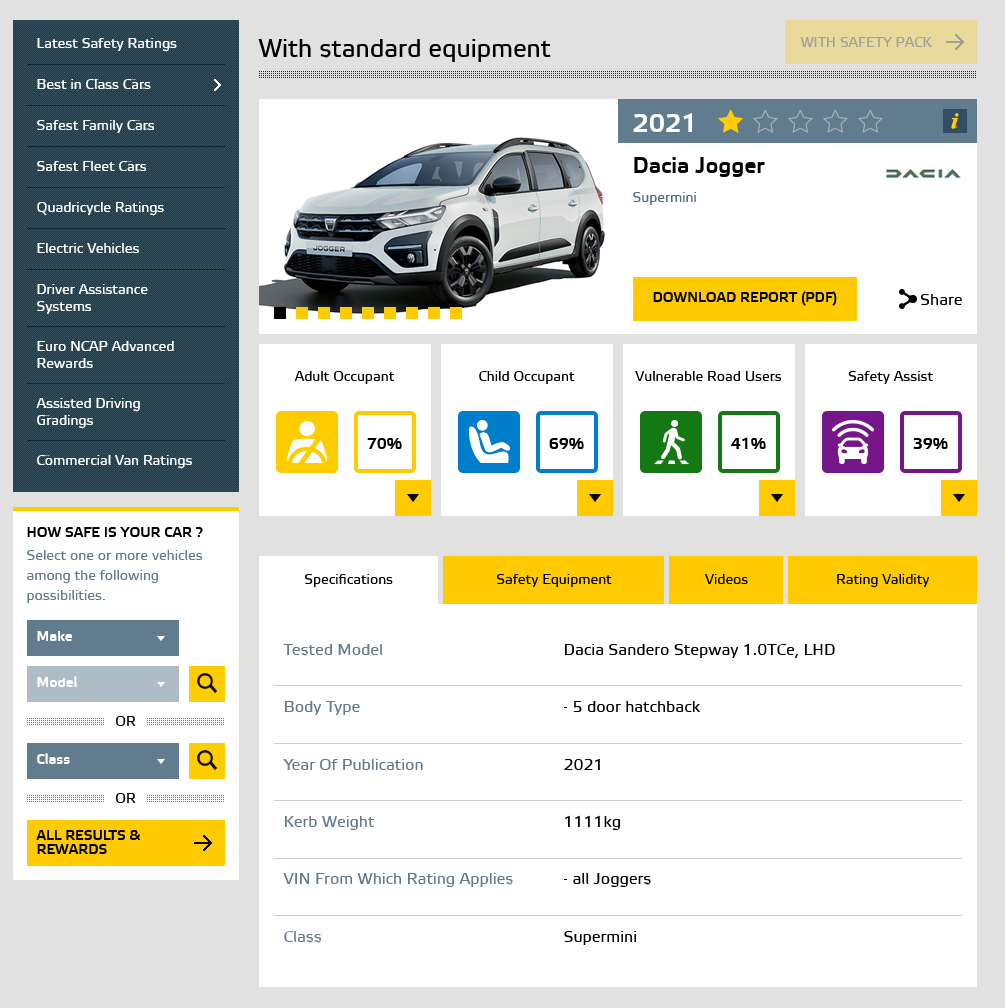Search by model with the magnifier icon
This screenshot has width=1005, height=1008.
[206, 683]
